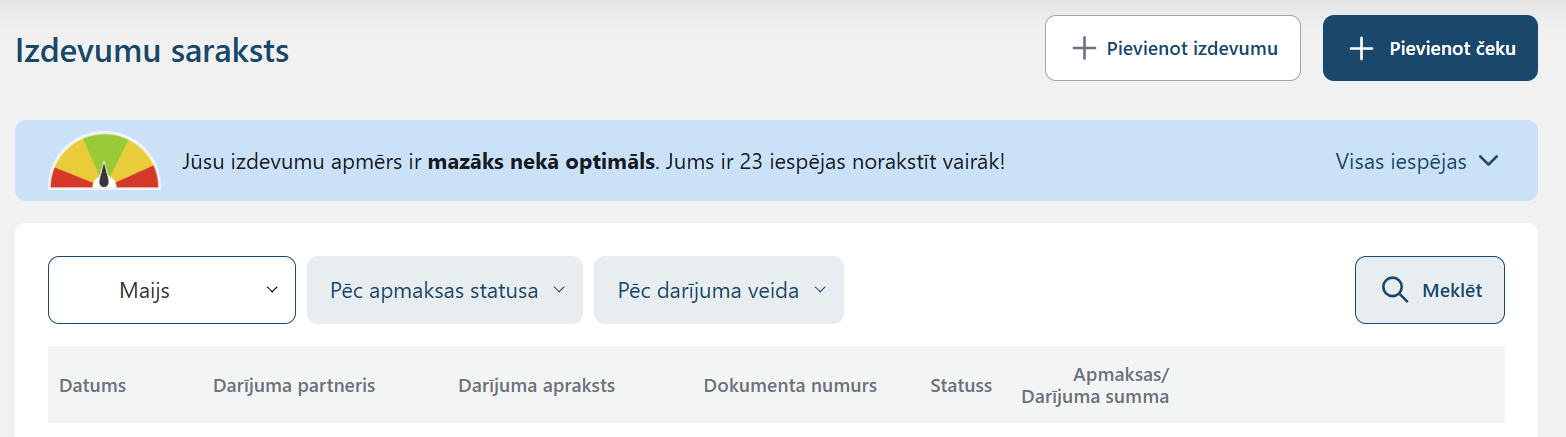1566x437 pixels.
Task: Click the Pievienot izdevumu button
Action: coord(1173,48)
